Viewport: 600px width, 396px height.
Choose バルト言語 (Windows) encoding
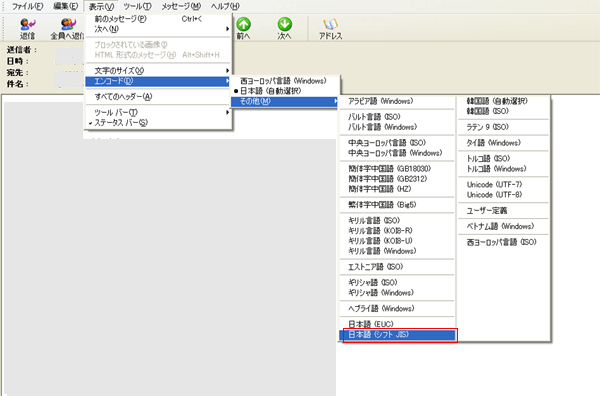coord(397,127)
